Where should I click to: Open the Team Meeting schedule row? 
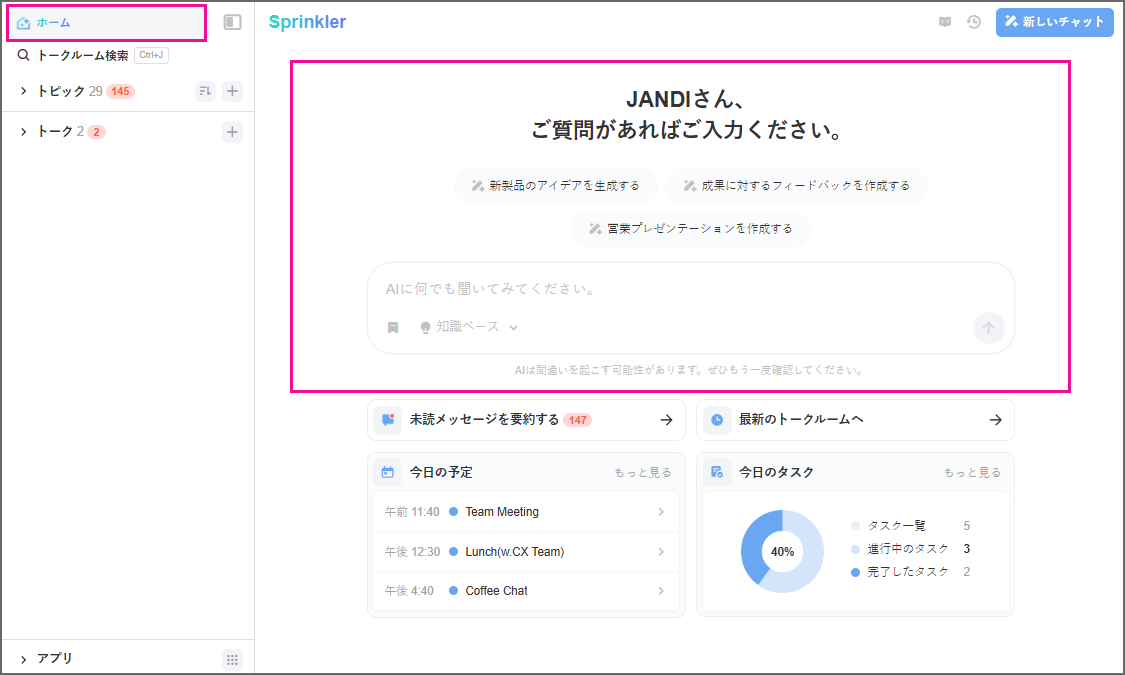click(526, 512)
